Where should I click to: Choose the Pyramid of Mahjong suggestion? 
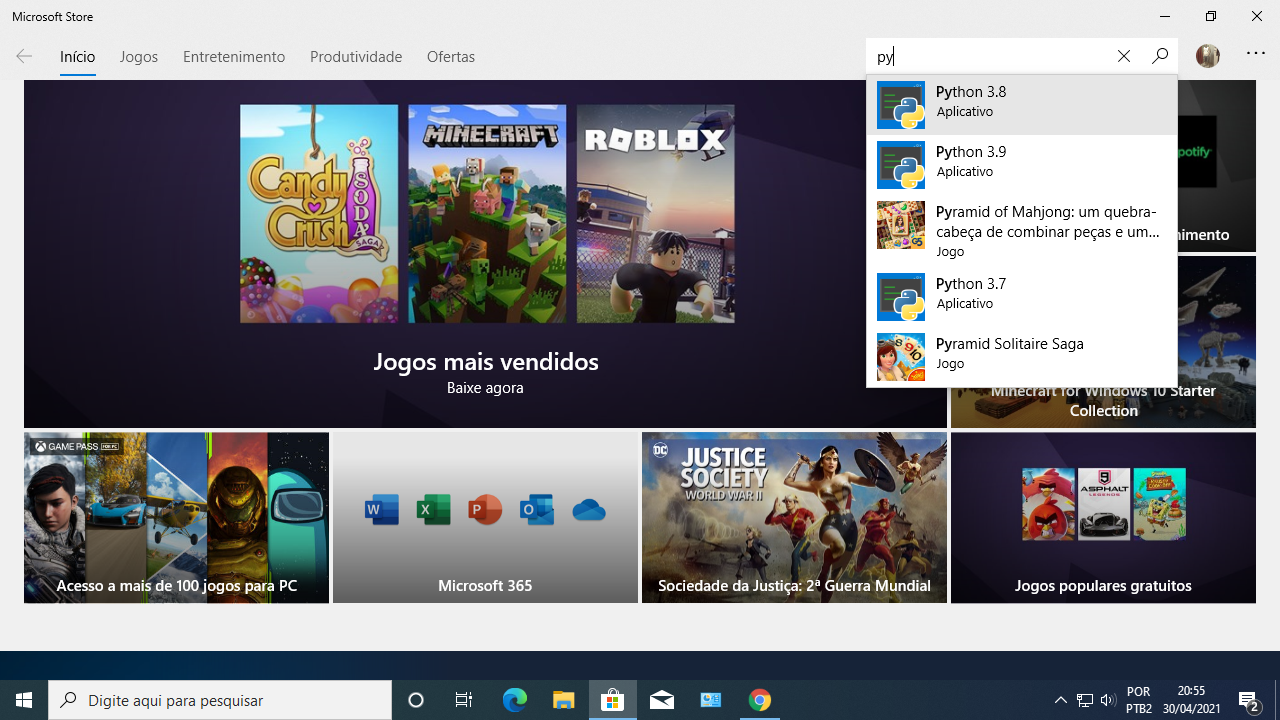[1022, 231]
